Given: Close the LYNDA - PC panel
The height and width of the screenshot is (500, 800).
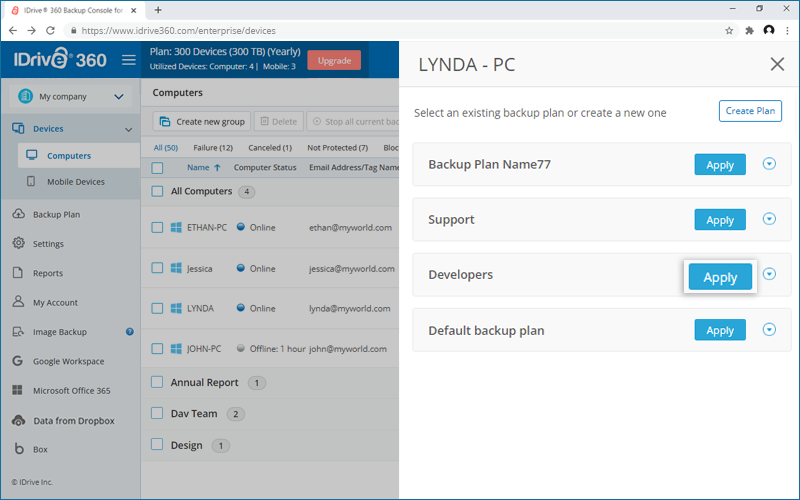Looking at the screenshot, I should pyautogui.click(x=777, y=64).
